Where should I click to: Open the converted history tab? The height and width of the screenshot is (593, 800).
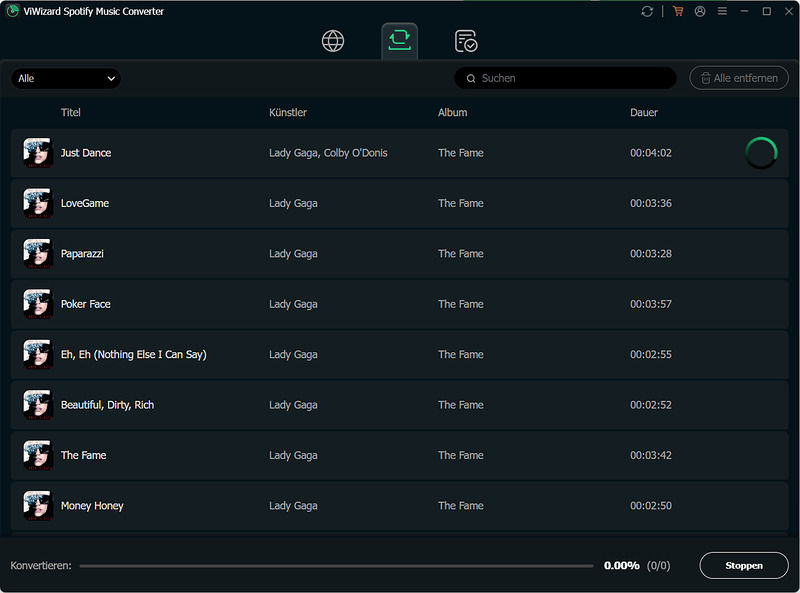click(466, 41)
